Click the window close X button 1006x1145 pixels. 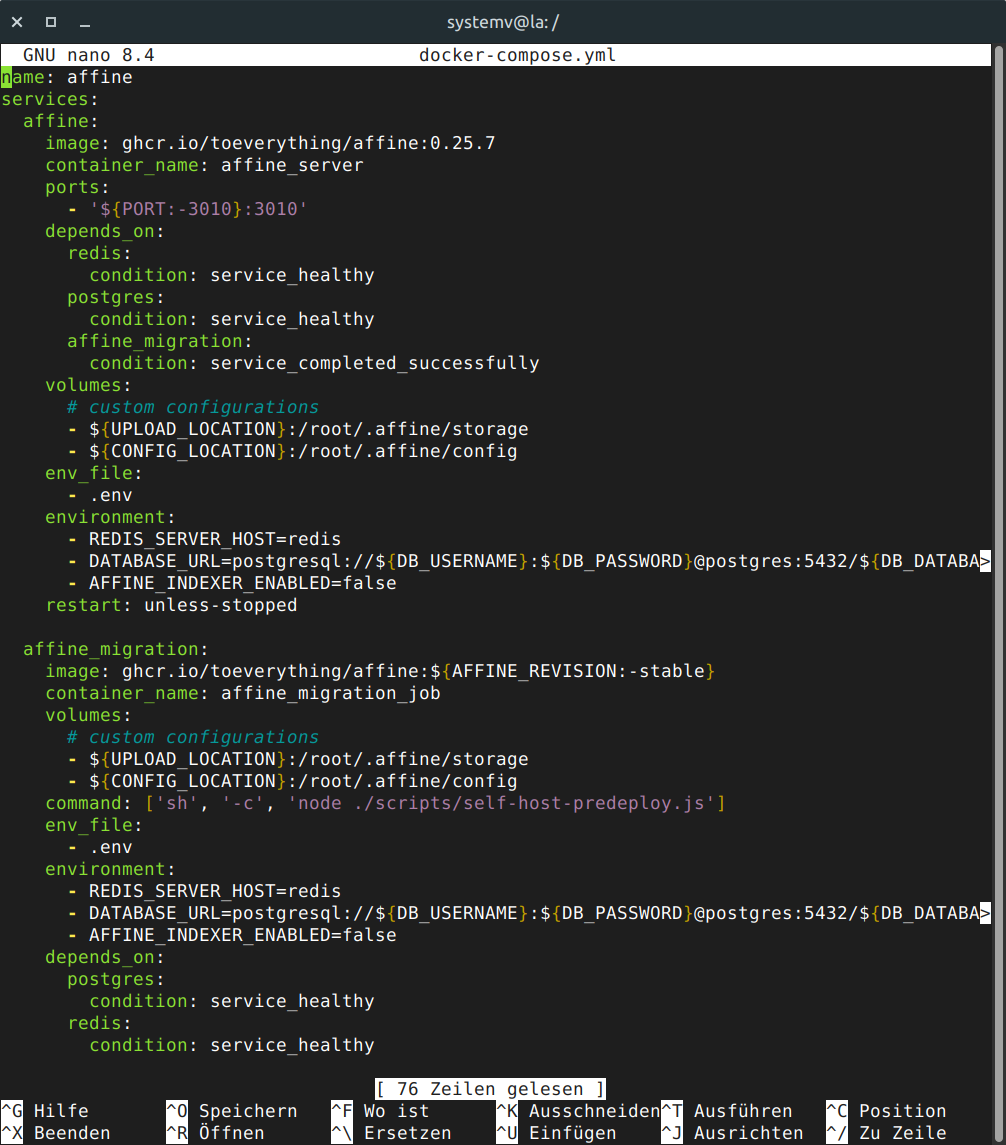tap(17, 22)
